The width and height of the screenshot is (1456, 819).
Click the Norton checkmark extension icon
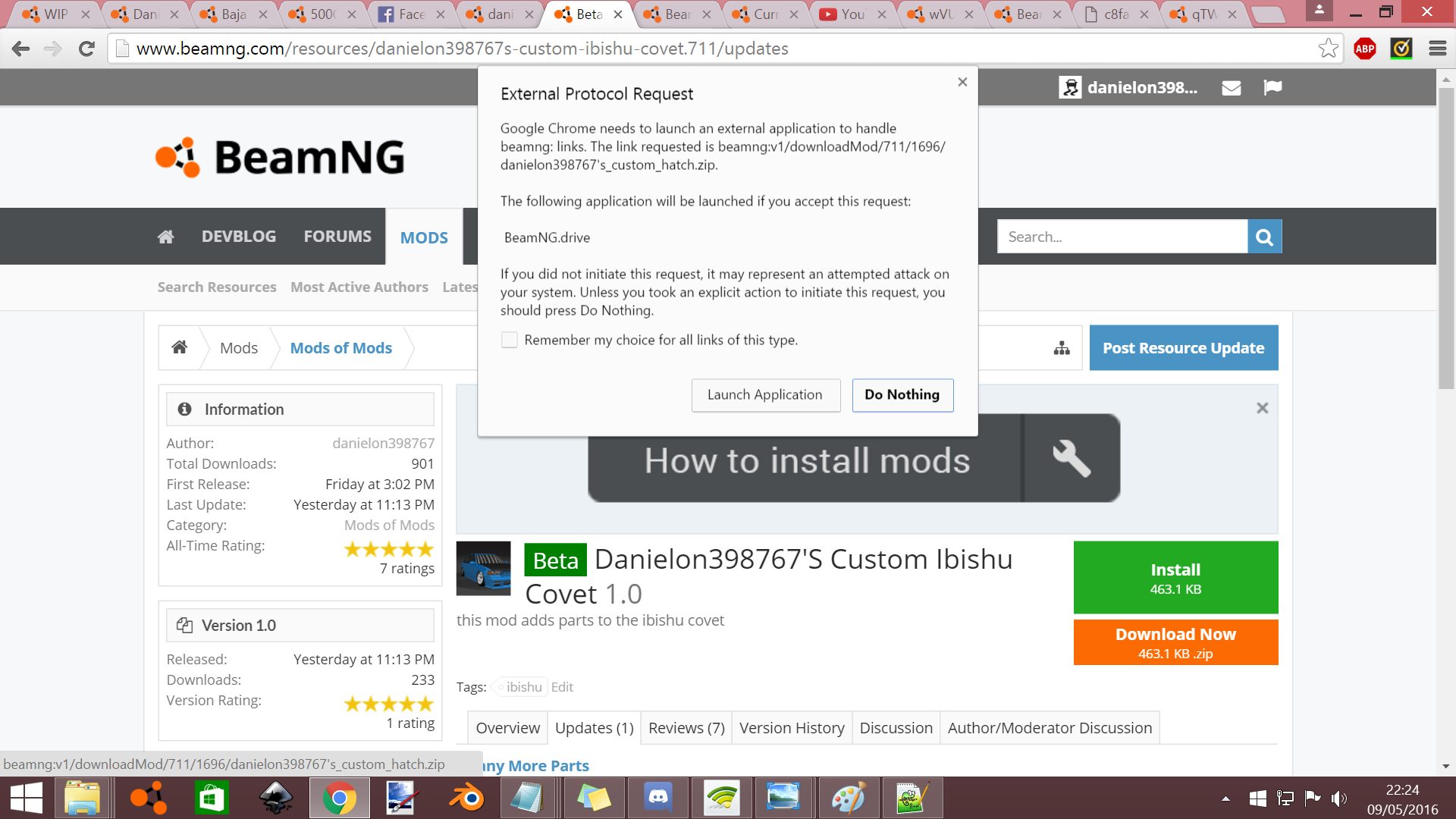coord(1401,49)
